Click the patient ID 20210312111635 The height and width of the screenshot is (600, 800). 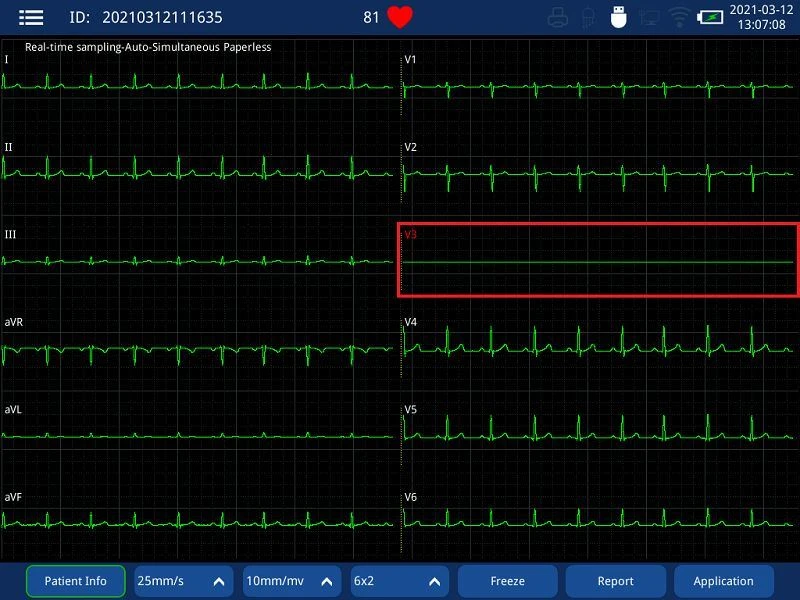point(162,17)
